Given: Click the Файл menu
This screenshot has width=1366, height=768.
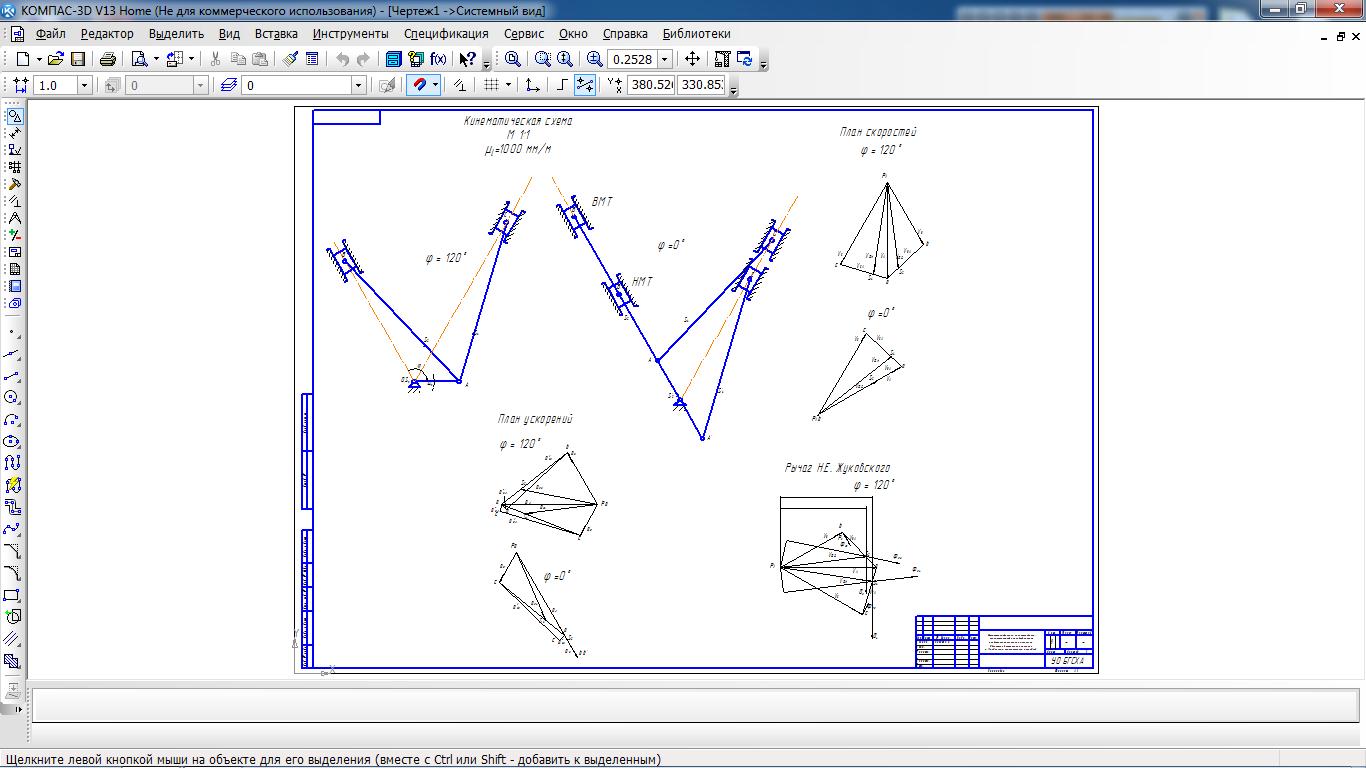Looking at the screenshot, I should 50,33.
